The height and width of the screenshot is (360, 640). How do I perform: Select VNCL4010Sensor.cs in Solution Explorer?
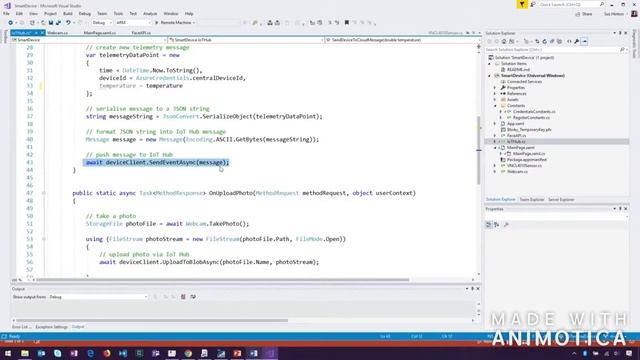click(x=524, y=166)
